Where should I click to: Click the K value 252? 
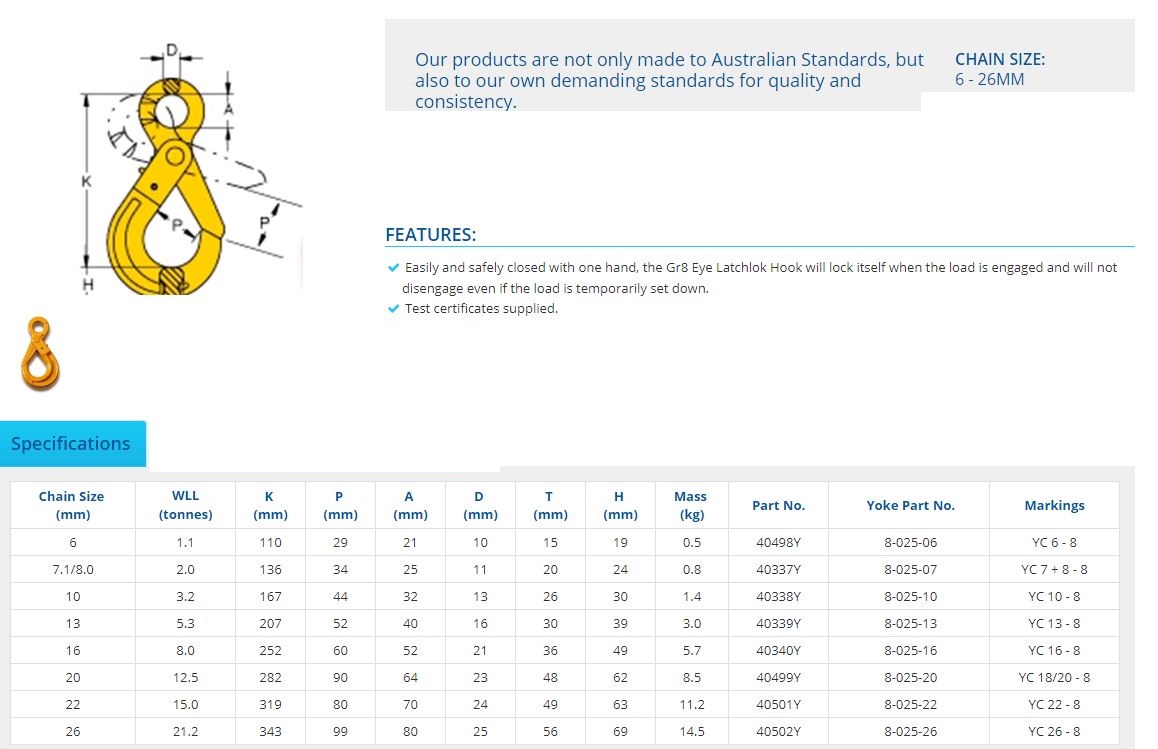(x=270, y=651)
